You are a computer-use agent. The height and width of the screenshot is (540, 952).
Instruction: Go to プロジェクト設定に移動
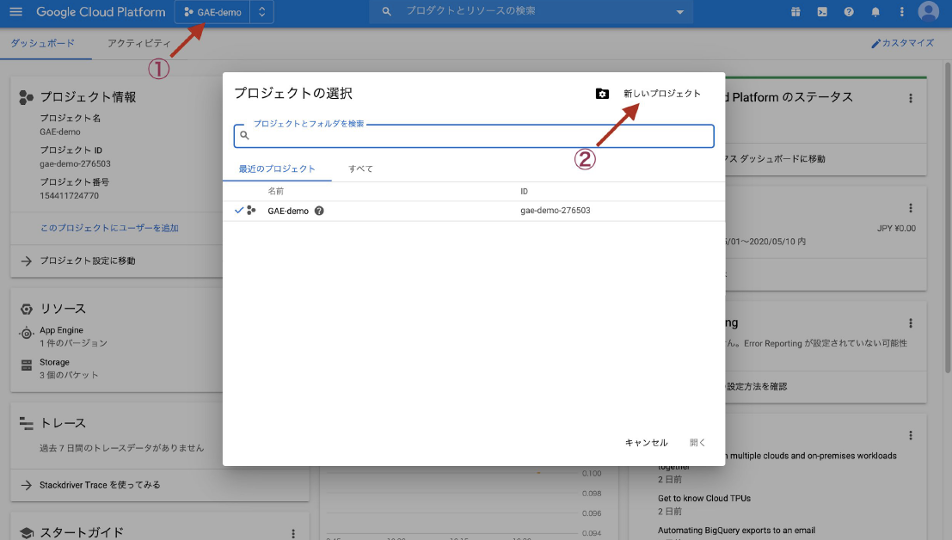coord(87,261)
